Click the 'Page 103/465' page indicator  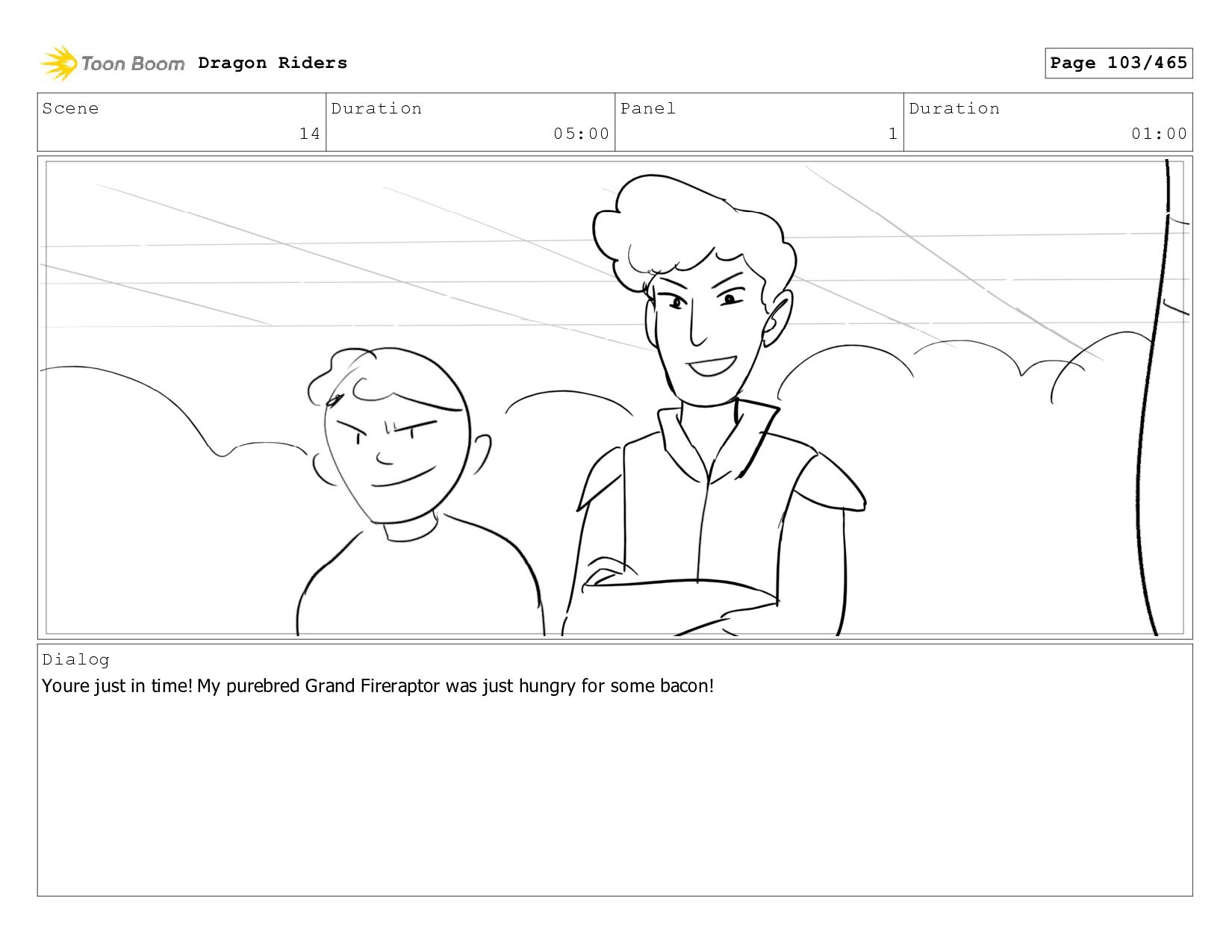1119,63
